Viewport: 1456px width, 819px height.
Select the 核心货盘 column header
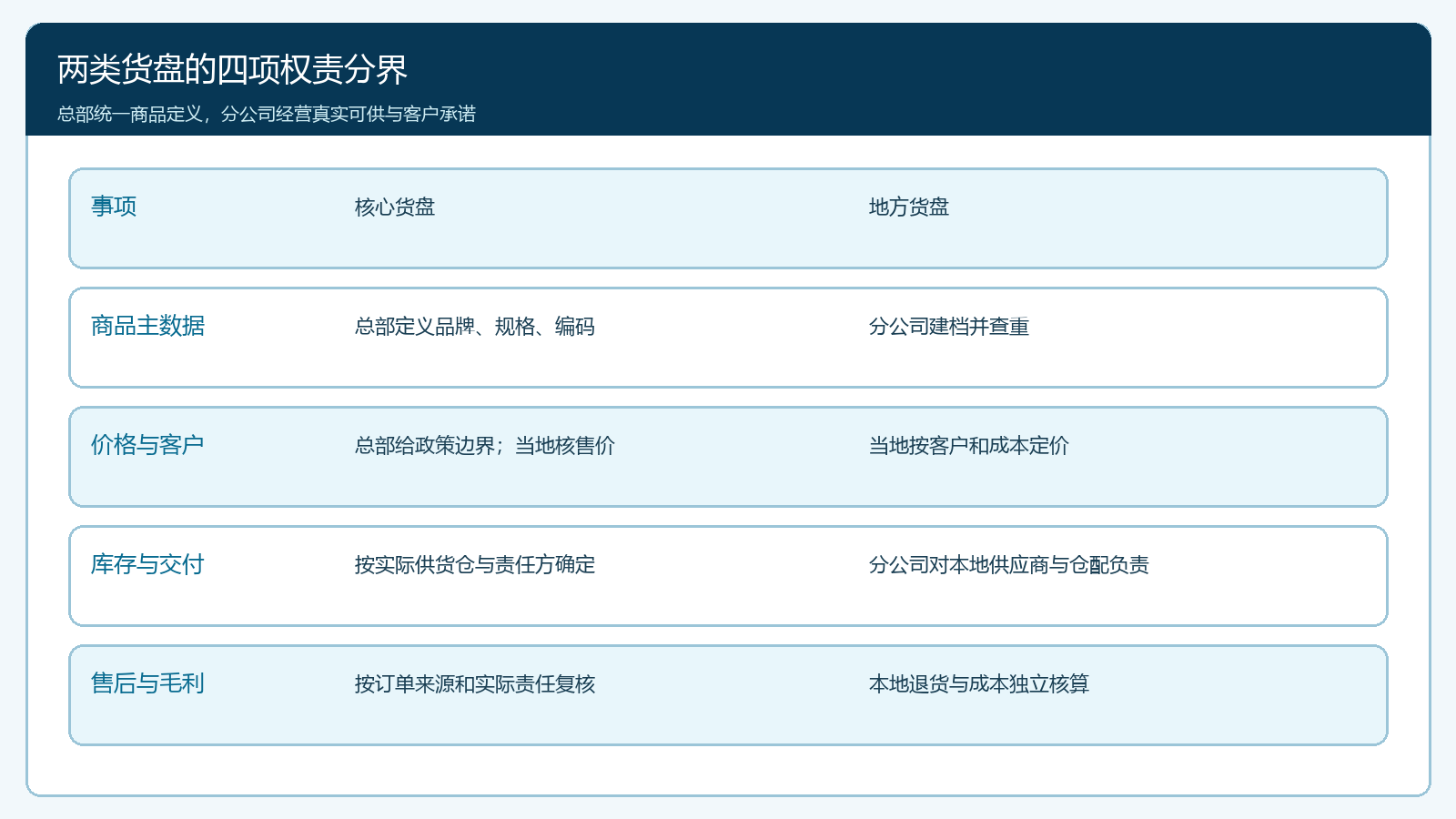tap(395, 207)
